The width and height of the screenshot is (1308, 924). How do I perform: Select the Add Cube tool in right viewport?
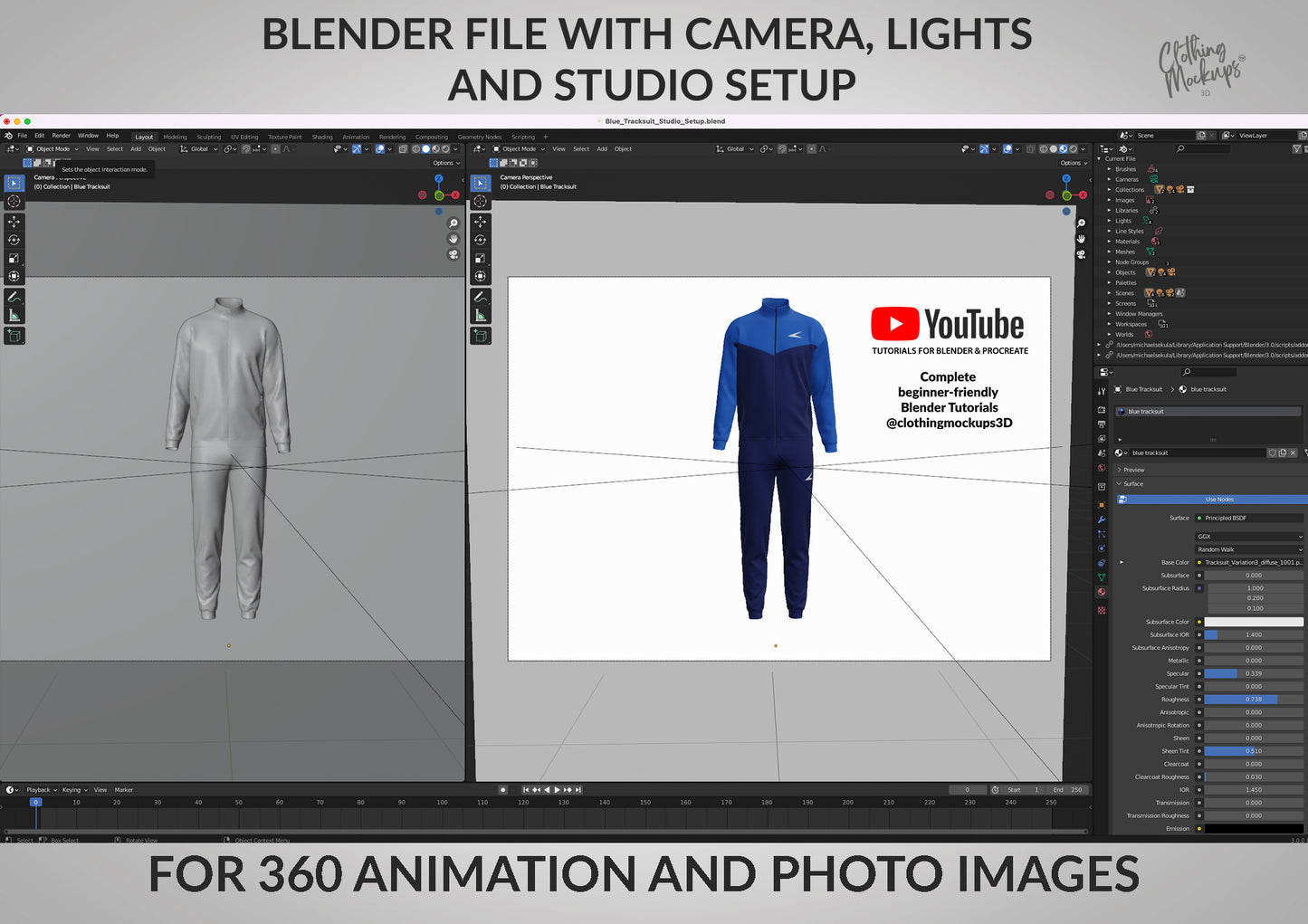pyautogui.click(x=481, y=336)
